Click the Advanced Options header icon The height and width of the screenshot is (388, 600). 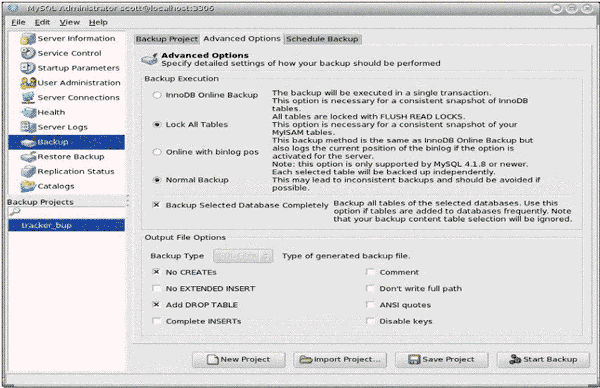click(x=149, y=59)
